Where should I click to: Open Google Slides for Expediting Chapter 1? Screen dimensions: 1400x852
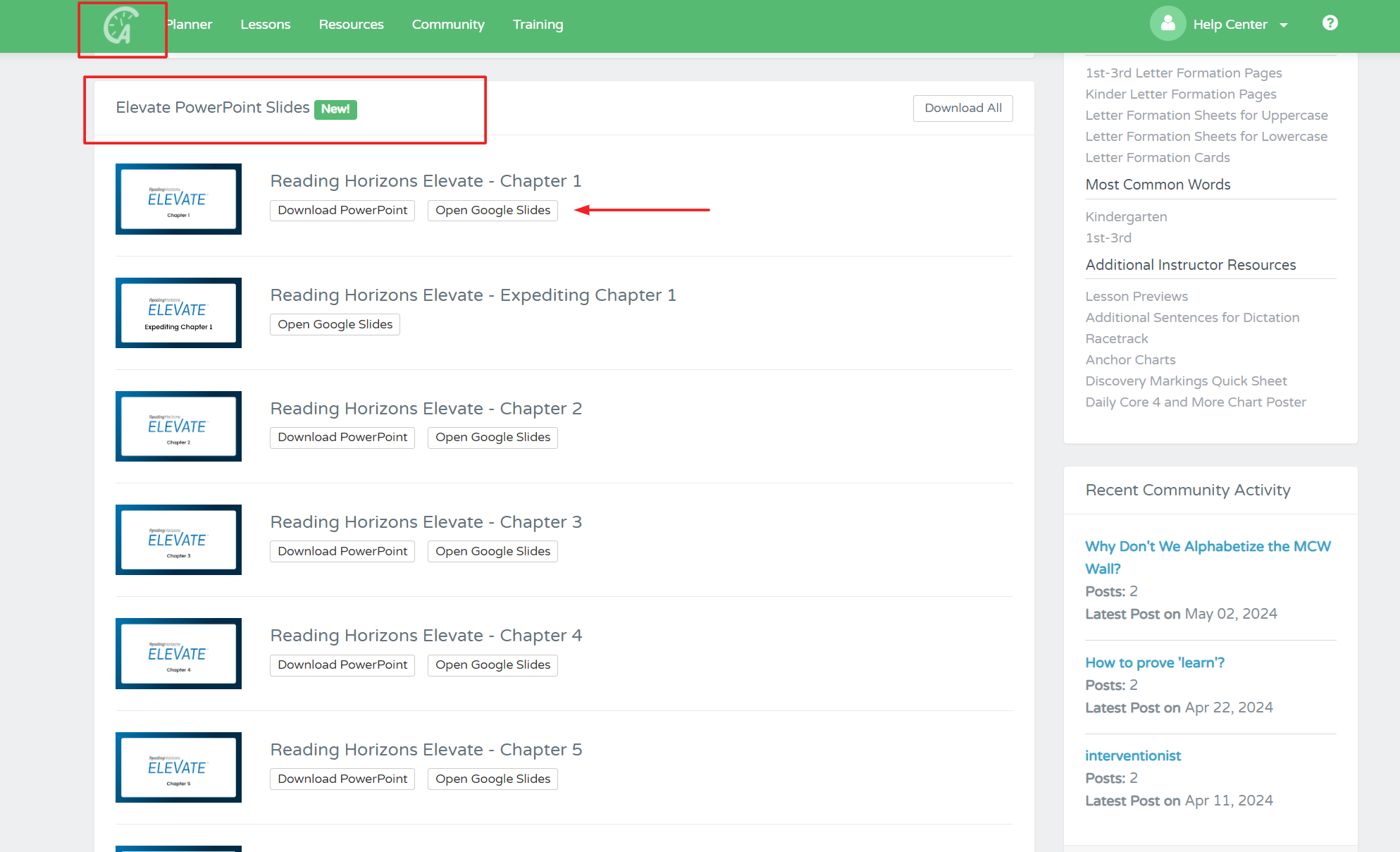point(335,324)
